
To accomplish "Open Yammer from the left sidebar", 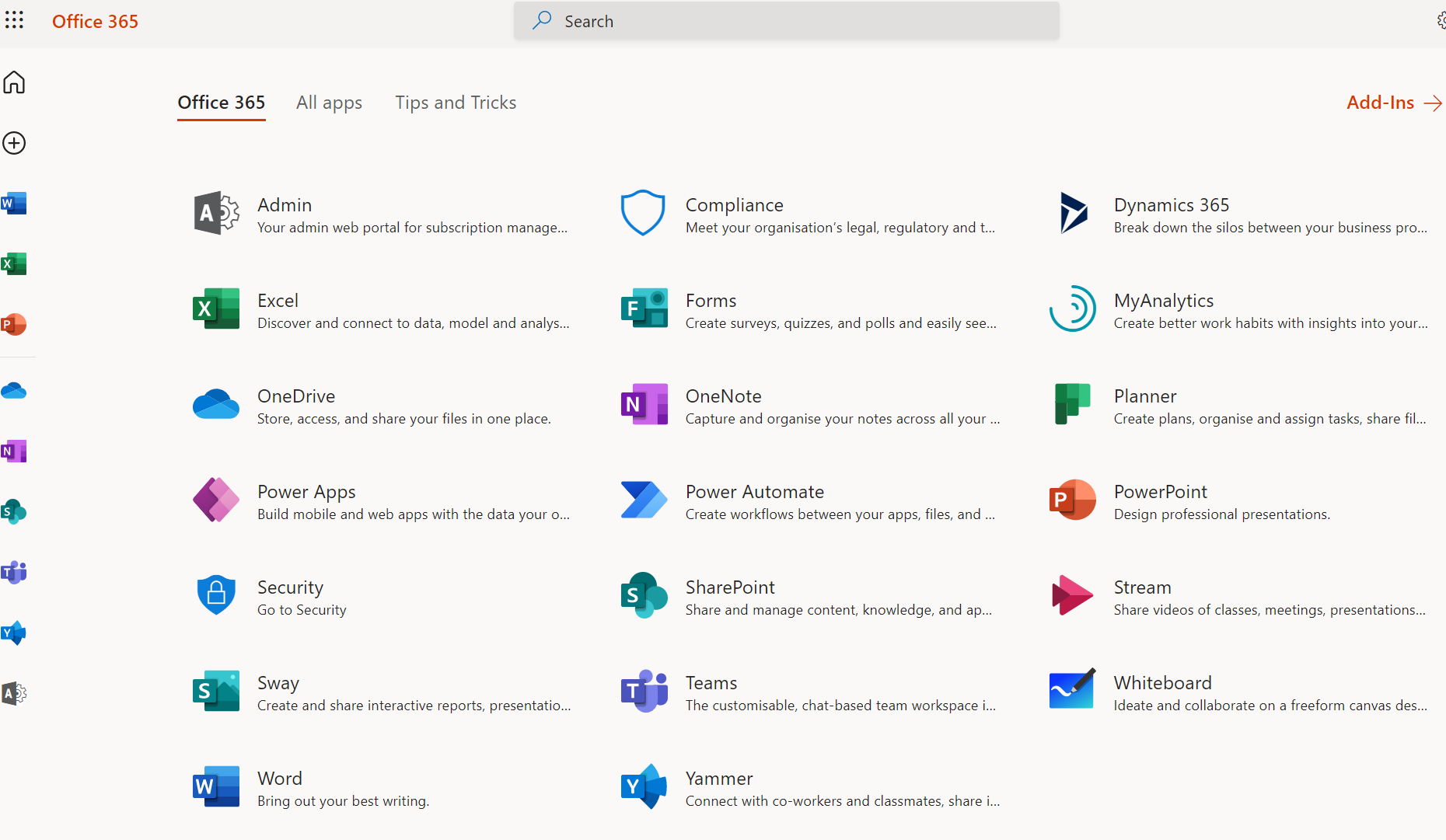I will [14, 633].
